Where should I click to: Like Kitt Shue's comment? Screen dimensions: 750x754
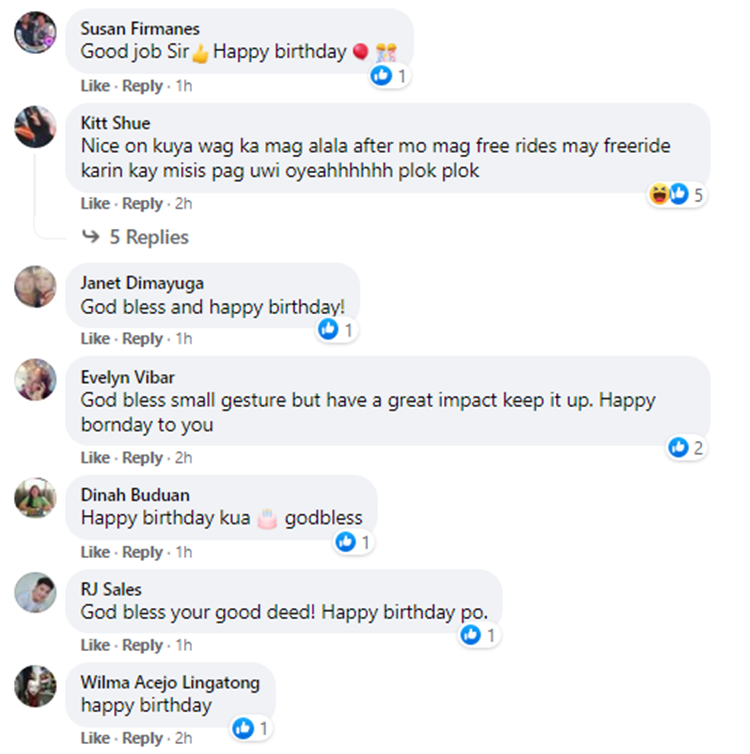click(95, 203)
